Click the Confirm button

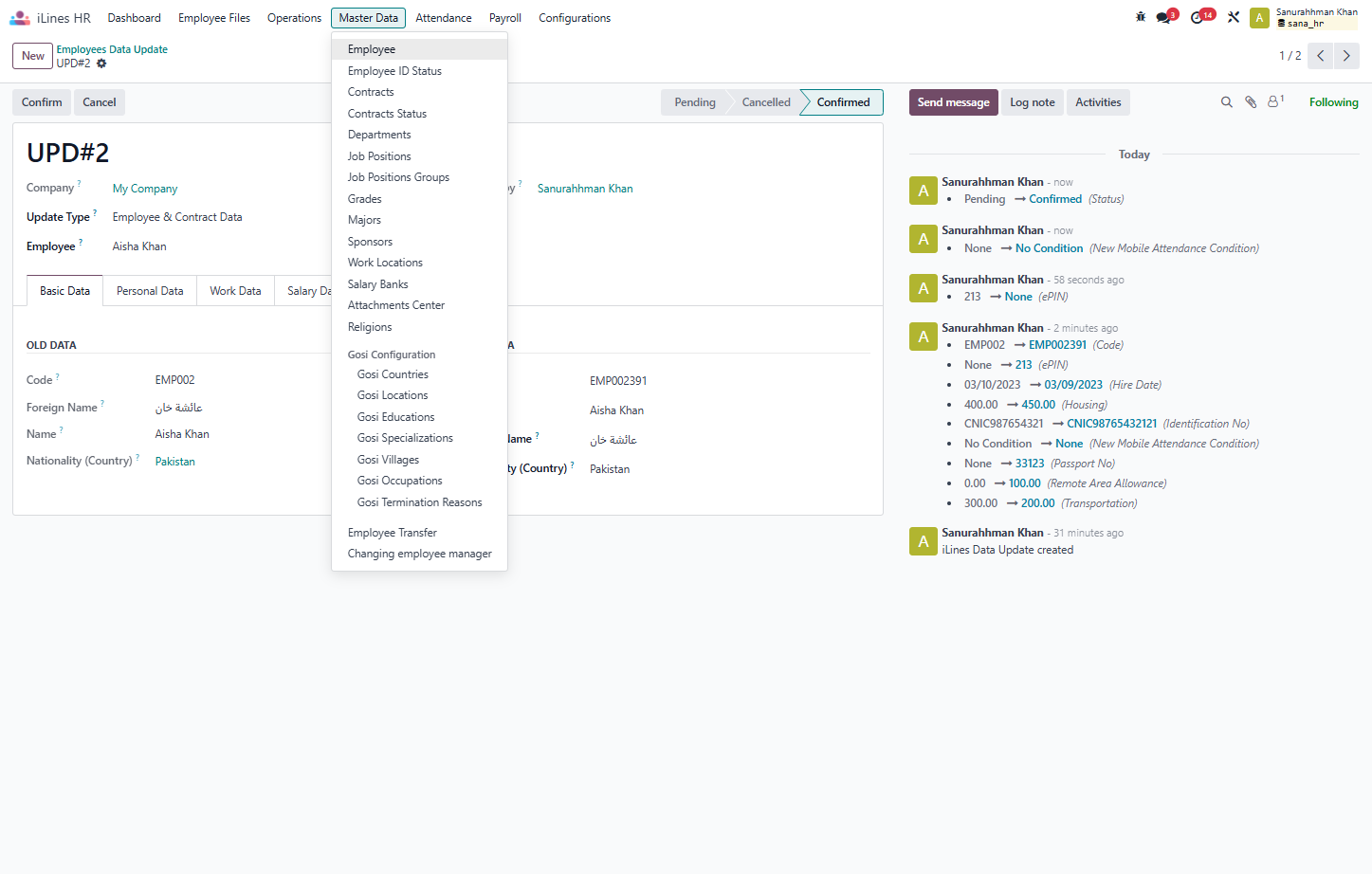pos(42,102)
